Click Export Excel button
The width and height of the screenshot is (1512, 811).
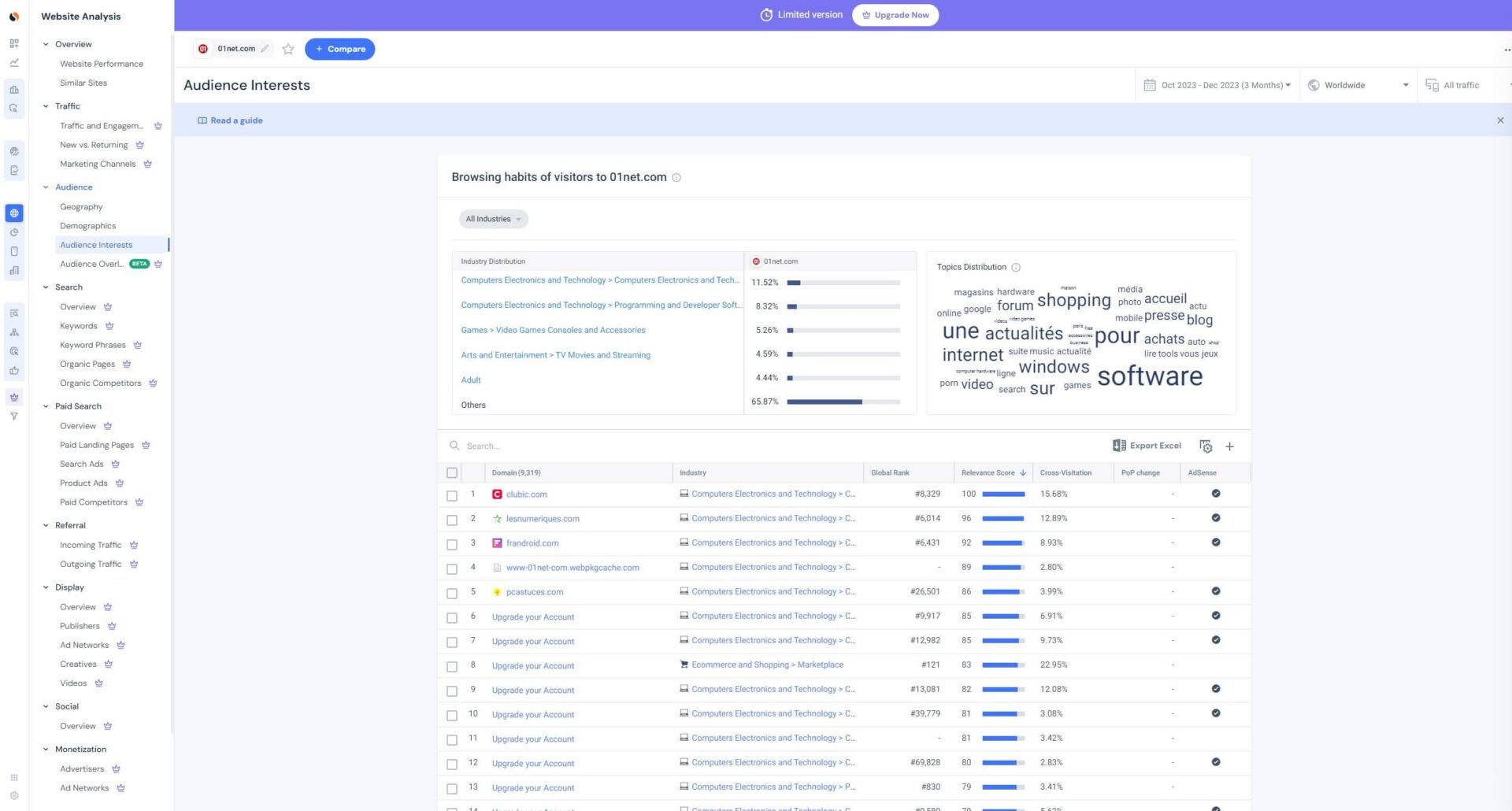(1147, 446)
